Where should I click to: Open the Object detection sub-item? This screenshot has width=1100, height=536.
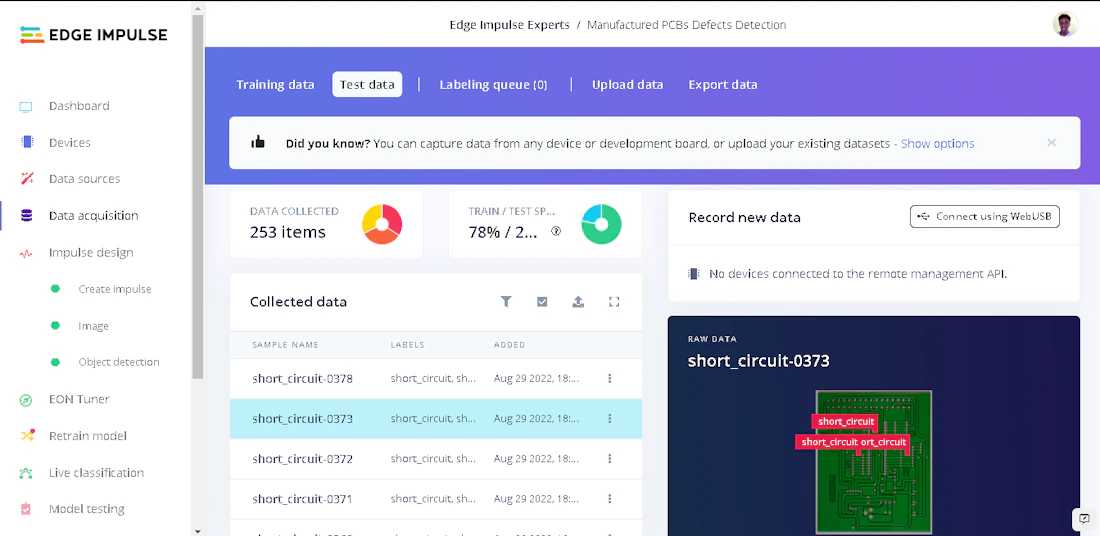click(119, 362)
